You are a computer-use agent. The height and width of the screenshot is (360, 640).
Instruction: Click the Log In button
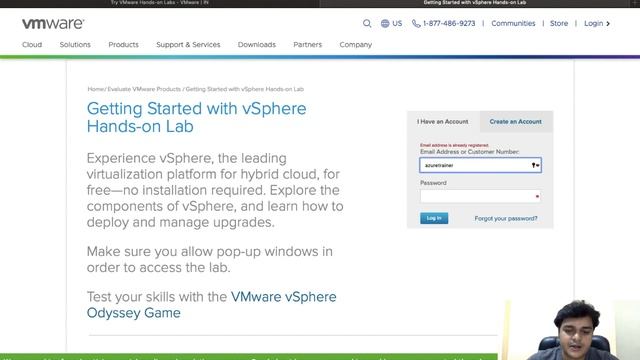coord(434,218)
